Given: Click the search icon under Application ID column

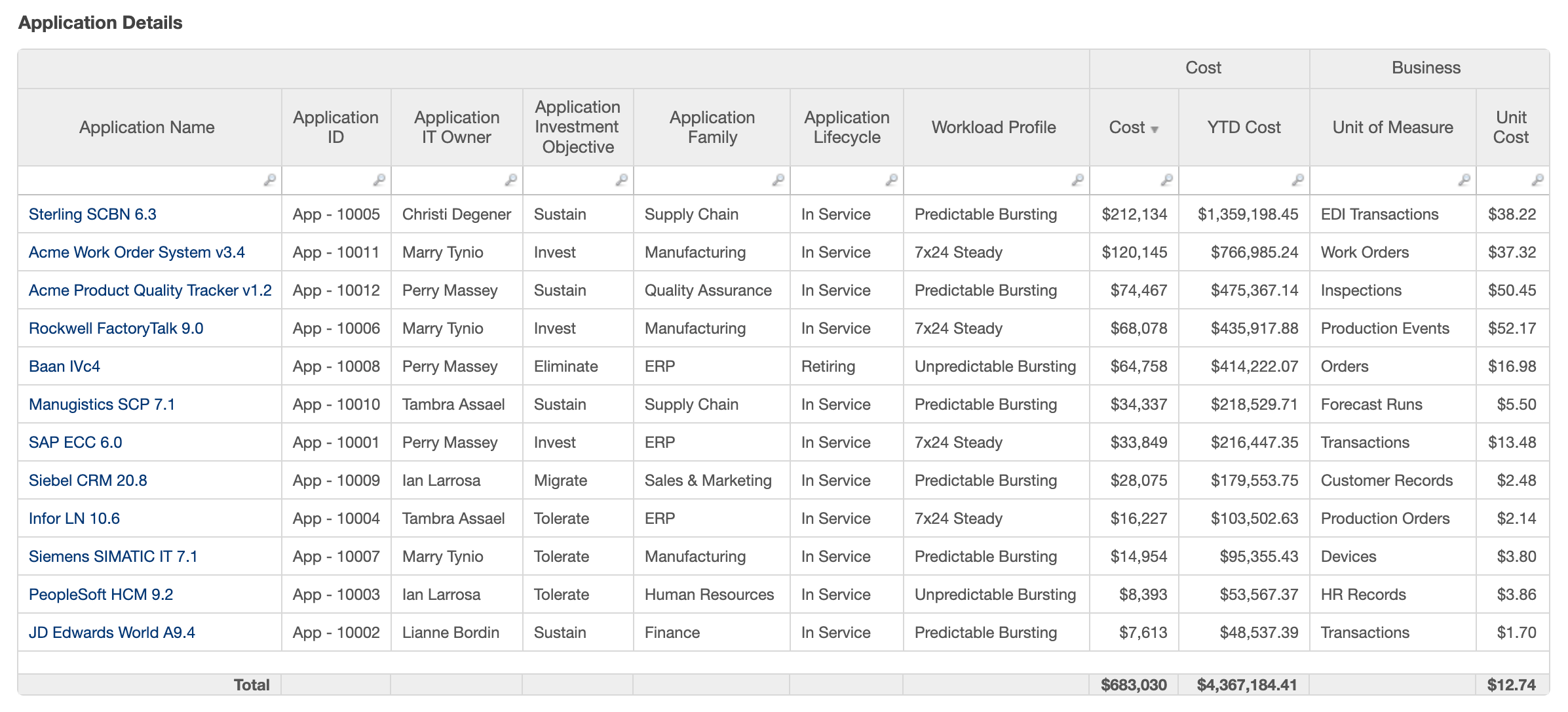Looking at the screenshot, I should click(x=379, y=180).
